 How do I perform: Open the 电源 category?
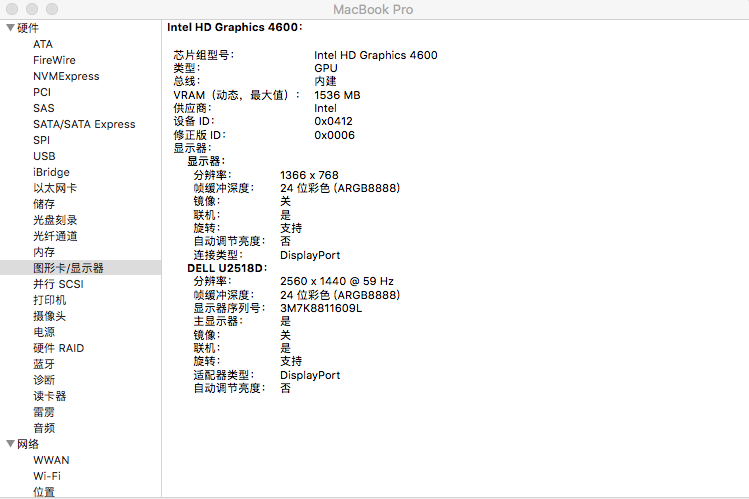tap(44, 332)
